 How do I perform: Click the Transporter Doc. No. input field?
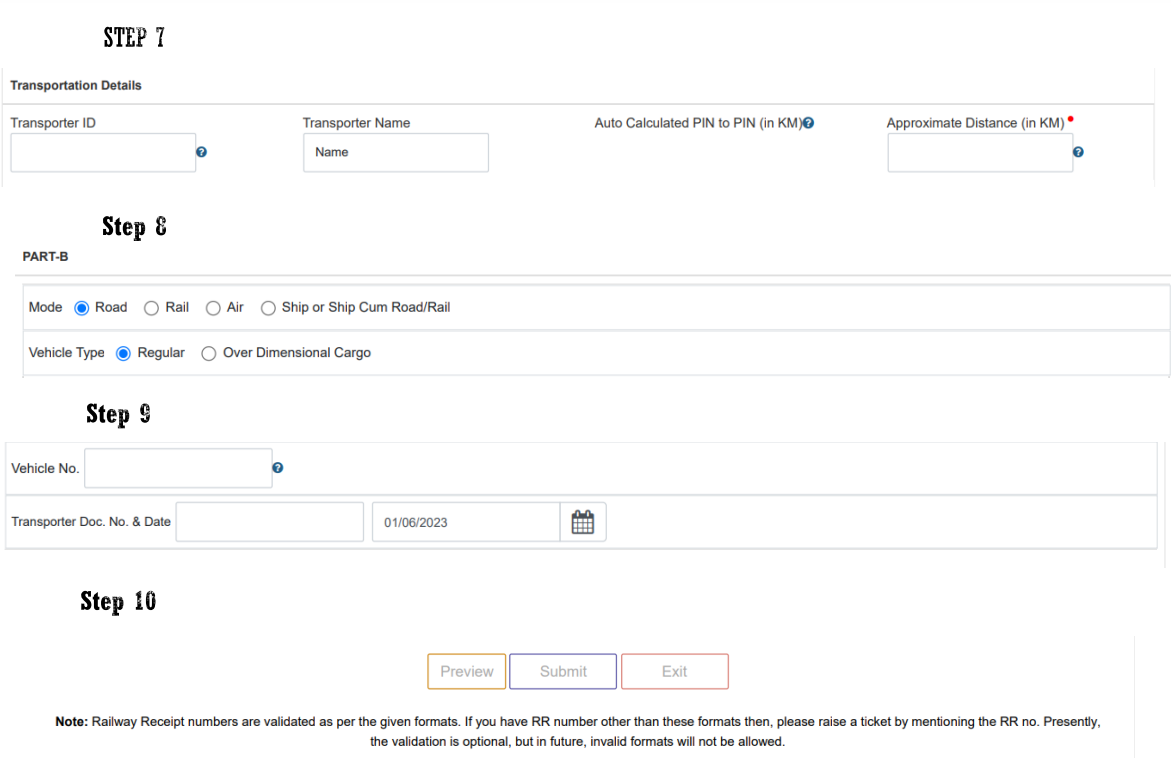(270, 522)
